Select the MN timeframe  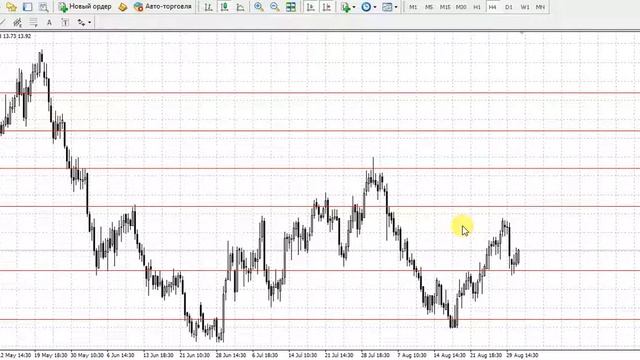coord(540,7)
